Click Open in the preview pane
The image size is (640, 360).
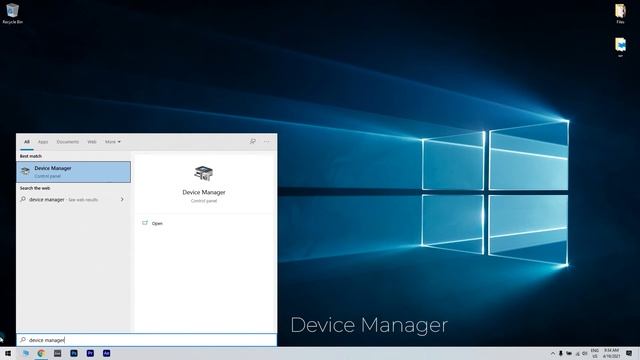pyautogui.click(x=157, y=223)
